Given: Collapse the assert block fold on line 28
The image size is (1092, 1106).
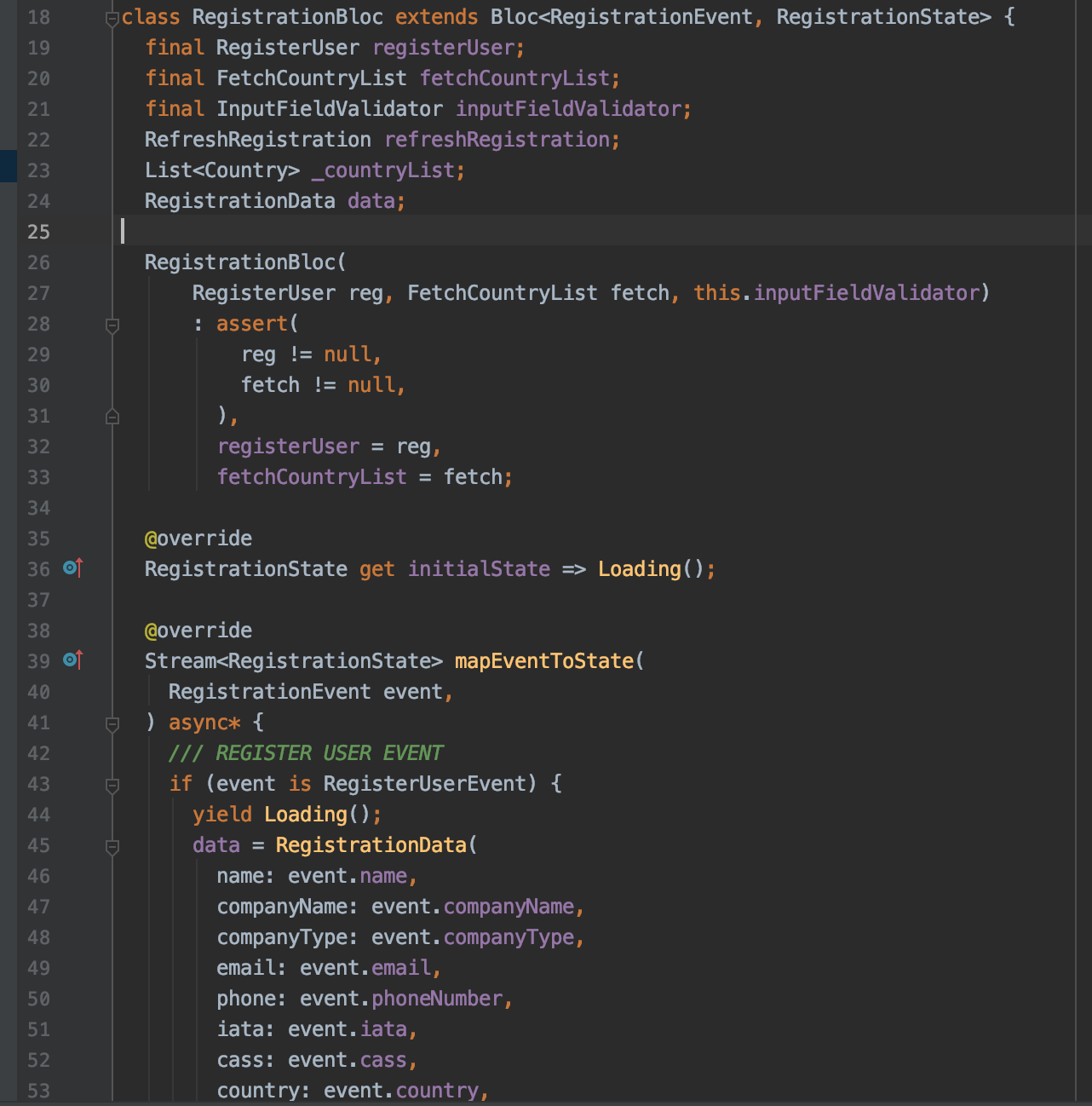Looking at the screenshot, I should [112, 325].
